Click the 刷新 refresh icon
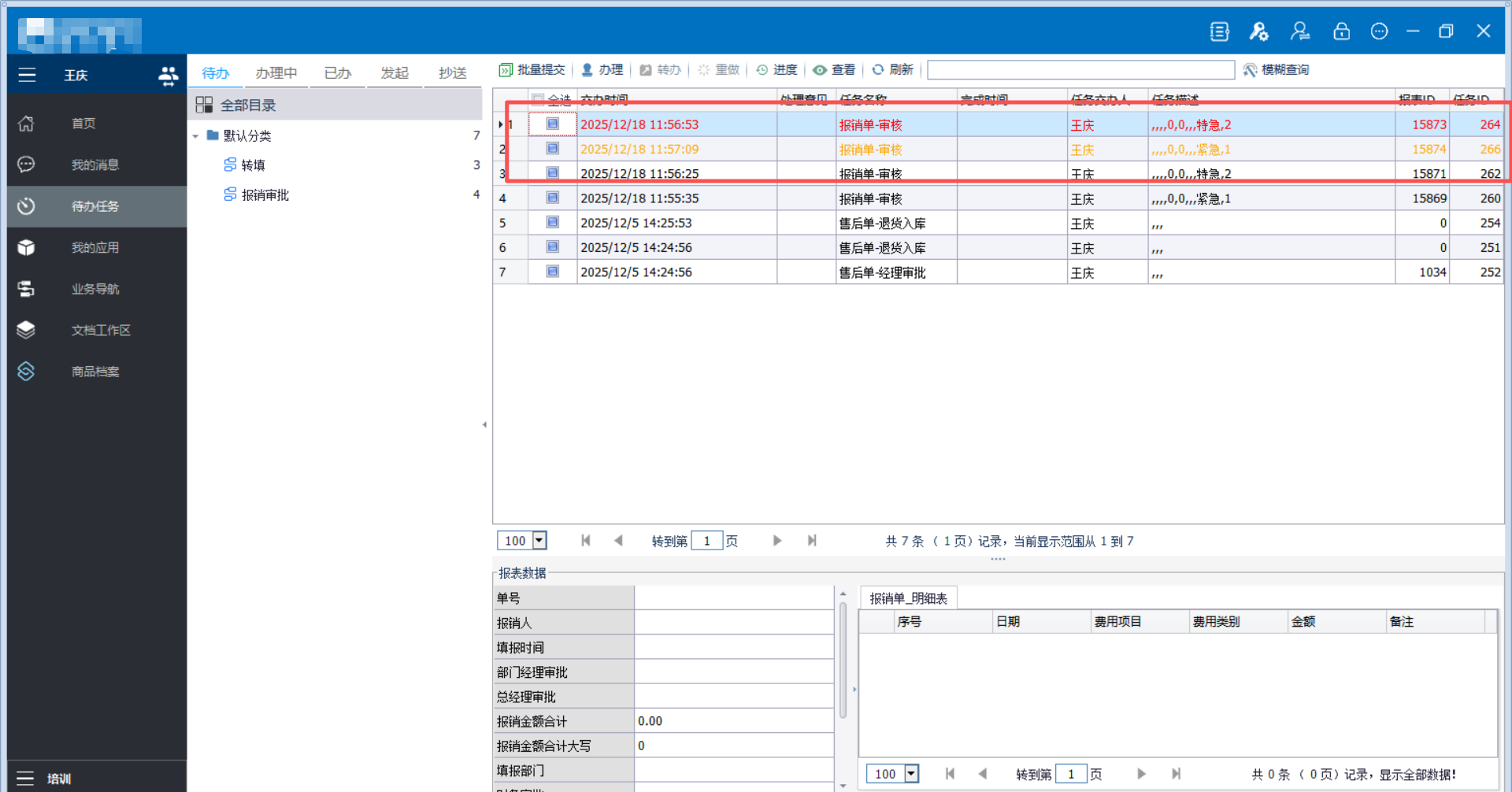The image size is (1512, 792). point(877,70)
